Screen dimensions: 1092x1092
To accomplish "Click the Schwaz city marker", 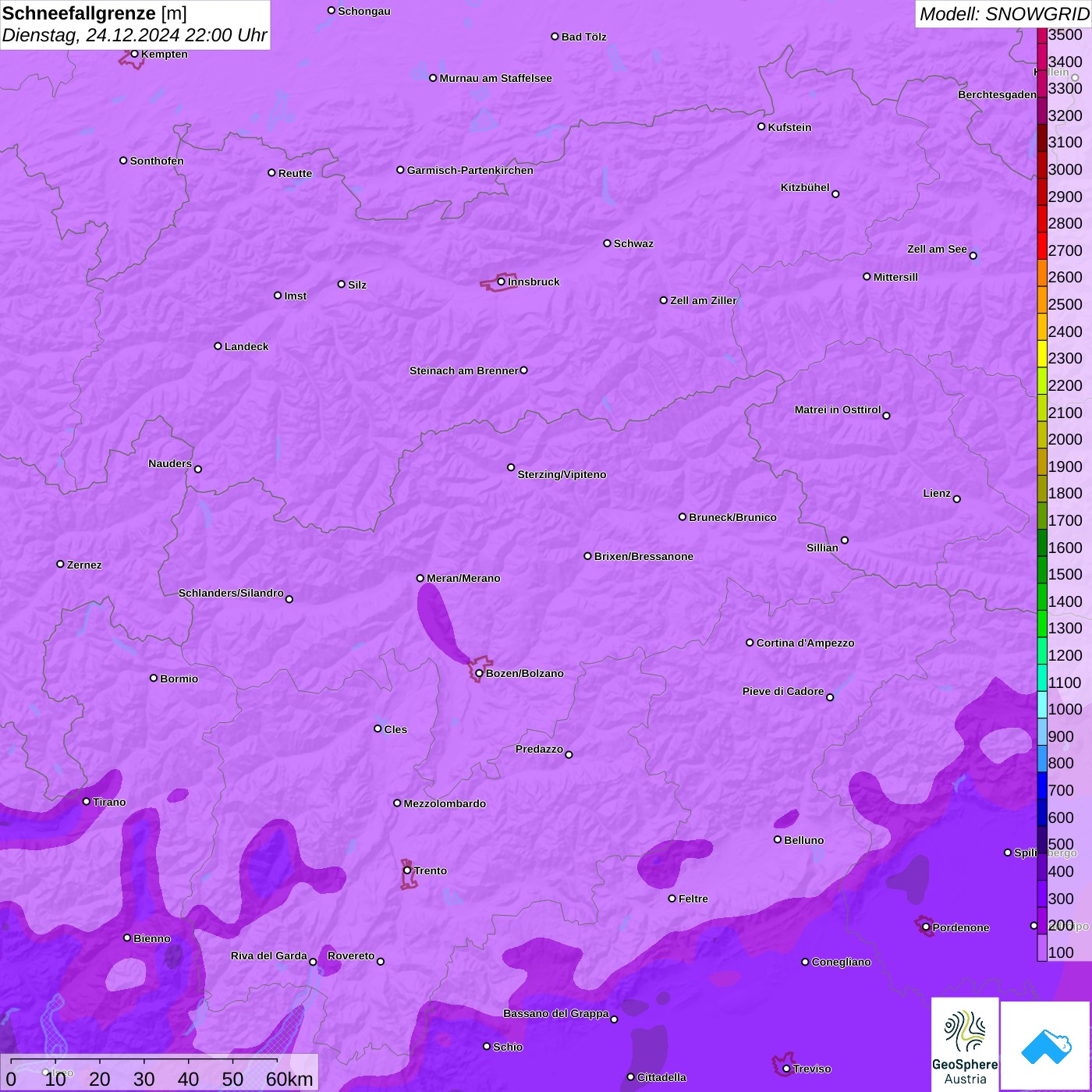I will pos(608,243).
